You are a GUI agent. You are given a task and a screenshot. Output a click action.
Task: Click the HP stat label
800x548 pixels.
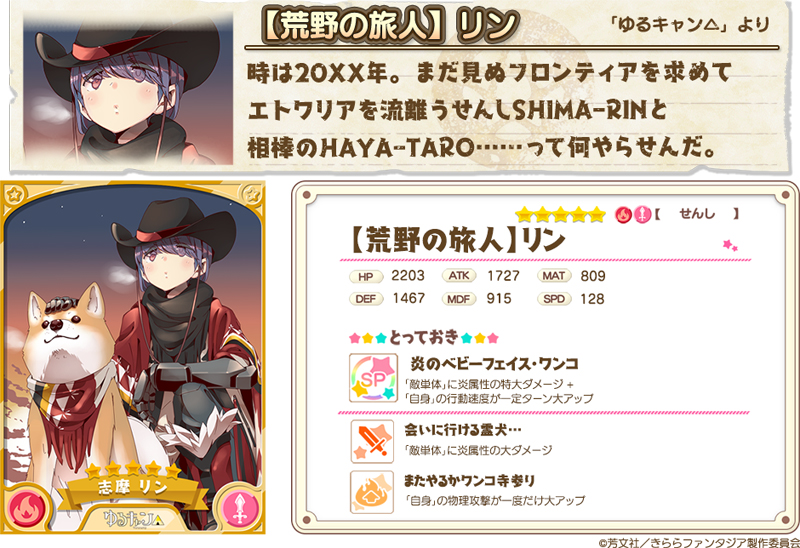pos(366,277)
